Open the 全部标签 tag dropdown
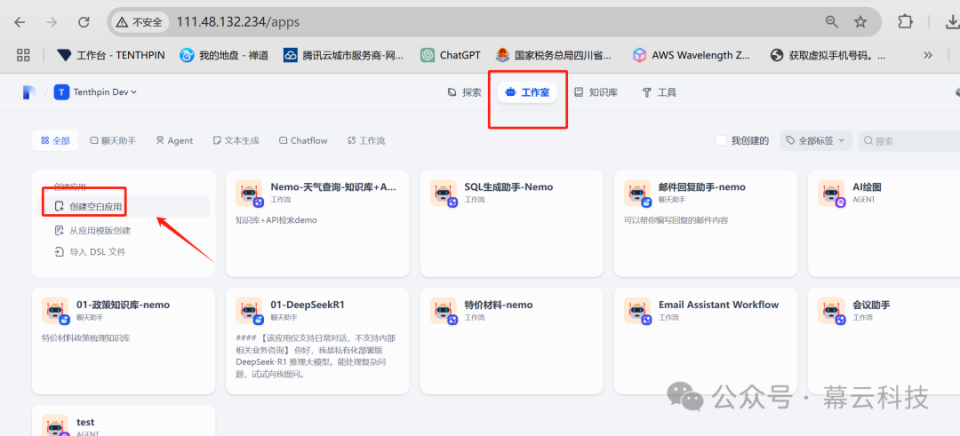Image resolution: width=960 pixels, height=436 pixels. [x=816, y=140]
